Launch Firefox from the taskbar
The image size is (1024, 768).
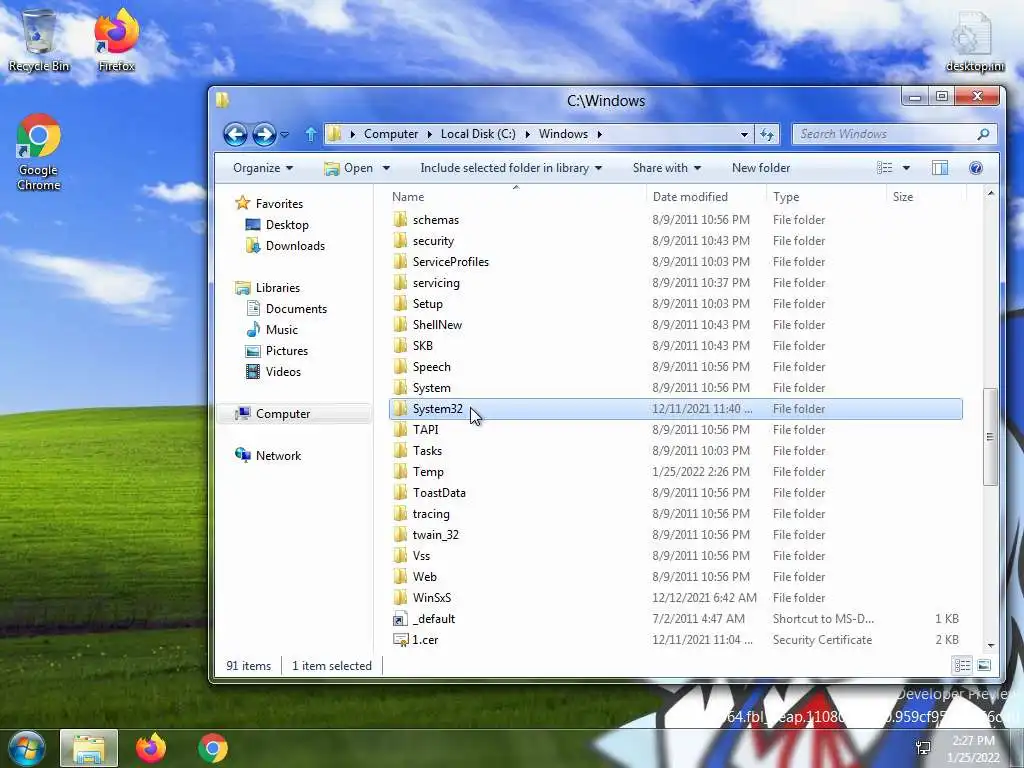coord(151,748)
